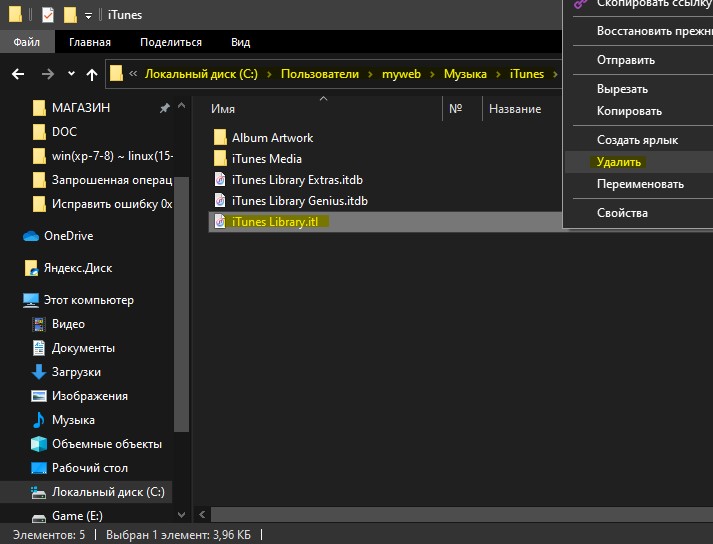The image size is (713, 544).
Task: Click the New folder quick access icon
Action: 70,15
